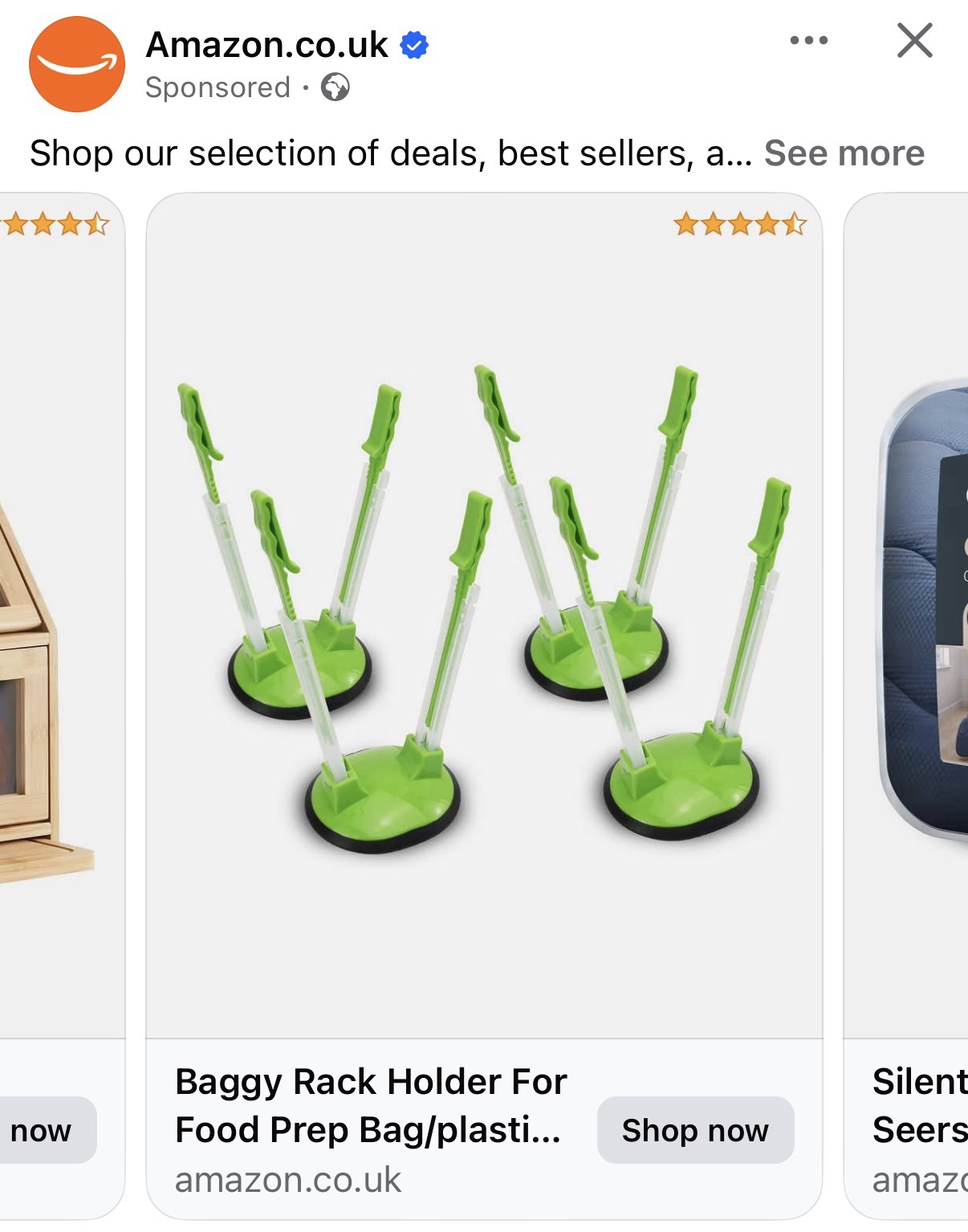The image size is (968, 1232).
Task: Open the green baggy rack holder image
Action: [484, 616]
